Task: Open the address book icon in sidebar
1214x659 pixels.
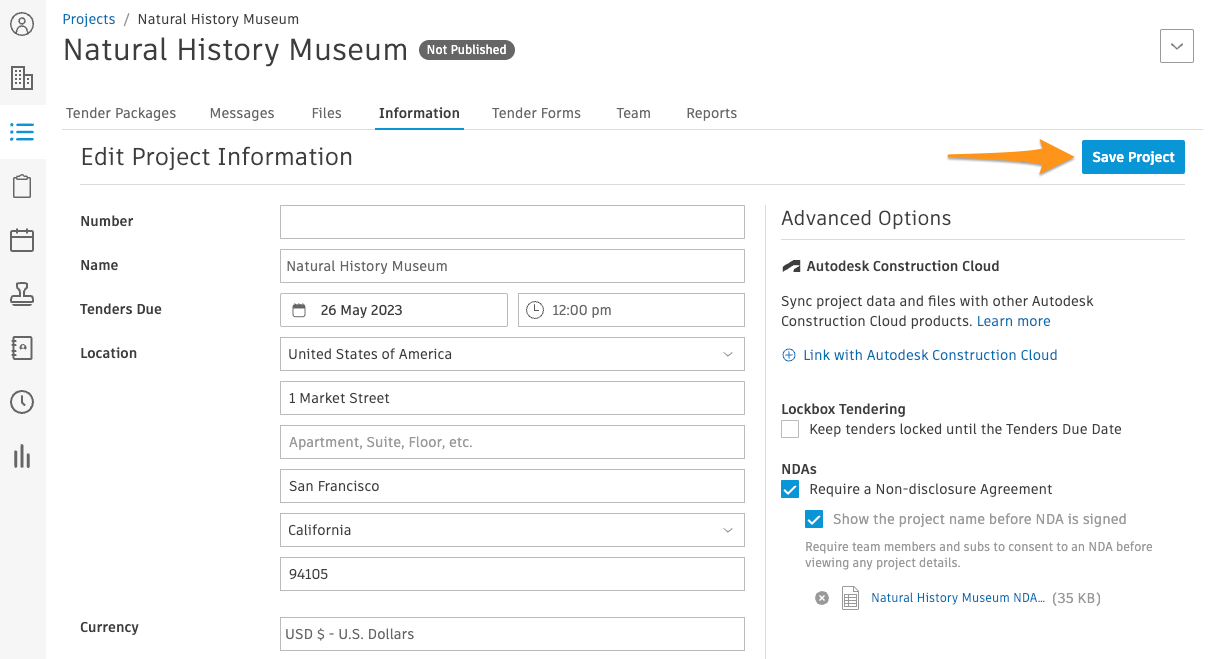Action: 22,348
